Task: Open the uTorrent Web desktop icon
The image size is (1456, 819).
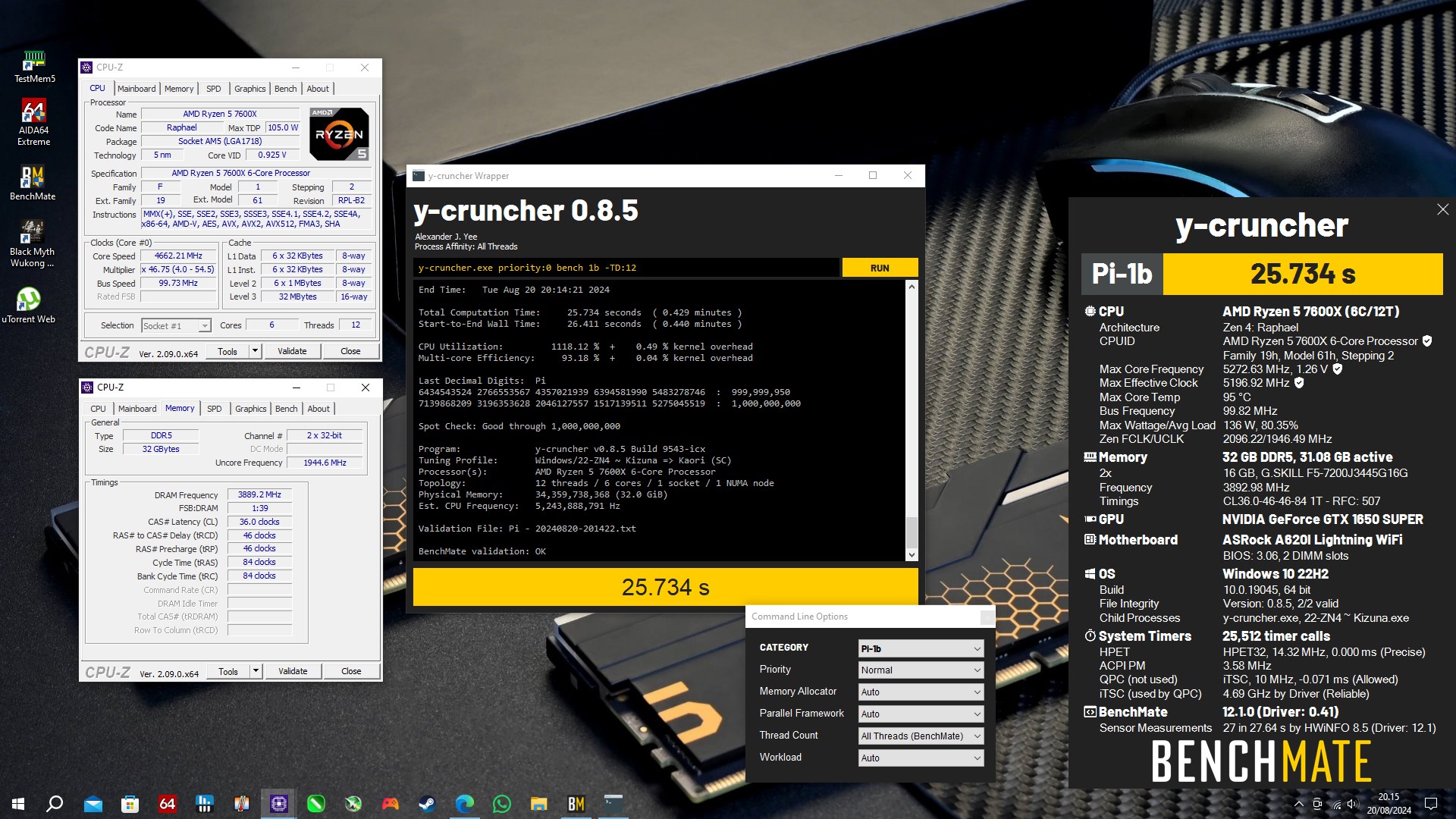Action: point(29,305)
